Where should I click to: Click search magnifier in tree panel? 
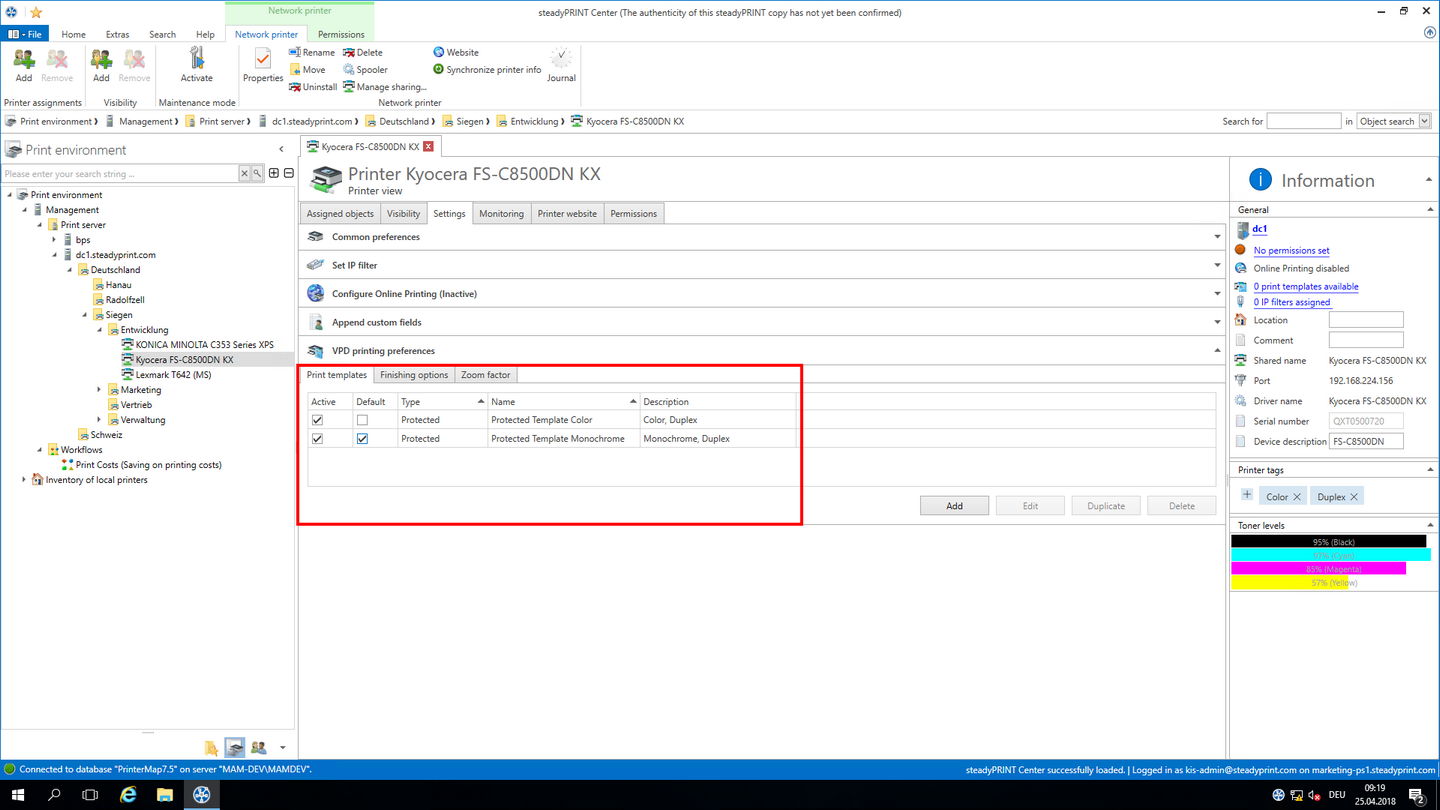click(257, 173)
